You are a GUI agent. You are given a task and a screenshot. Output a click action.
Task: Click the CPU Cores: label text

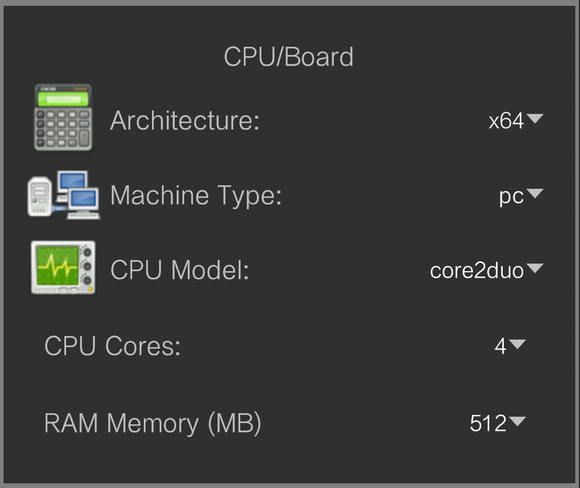pyautogui.click(x=112, y=346)
